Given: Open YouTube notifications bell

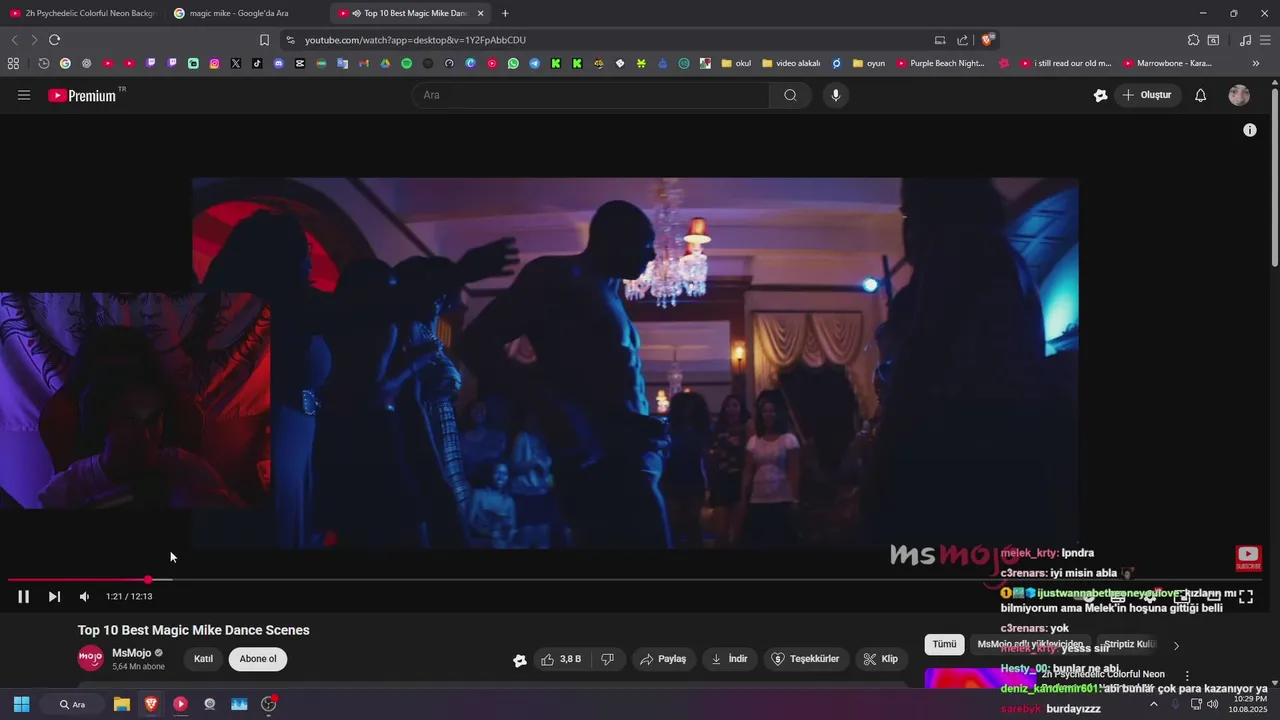Looking at the screenshot, I should [x=1201, y=95].
